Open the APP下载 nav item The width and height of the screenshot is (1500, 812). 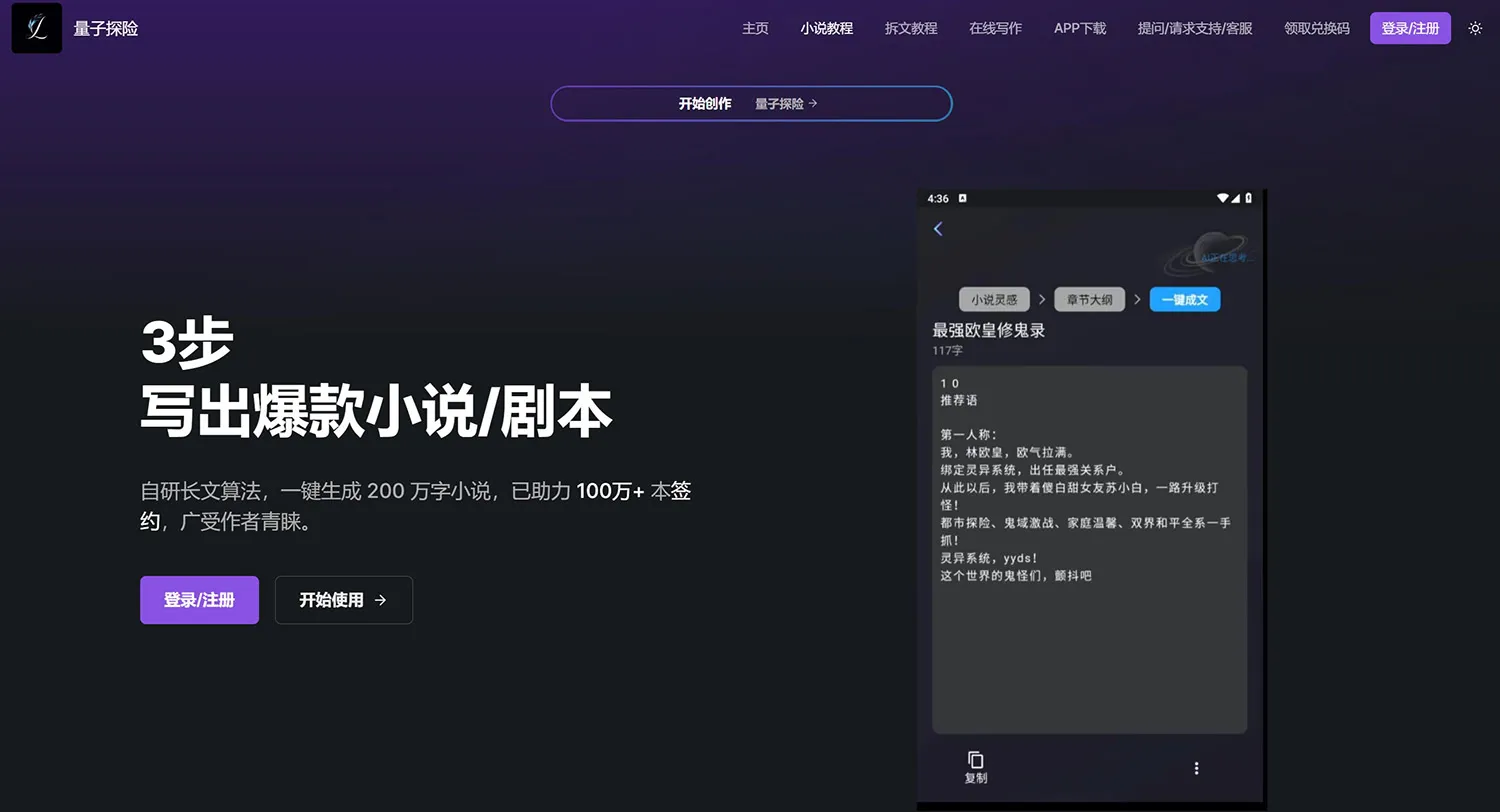coord(1080,28)
